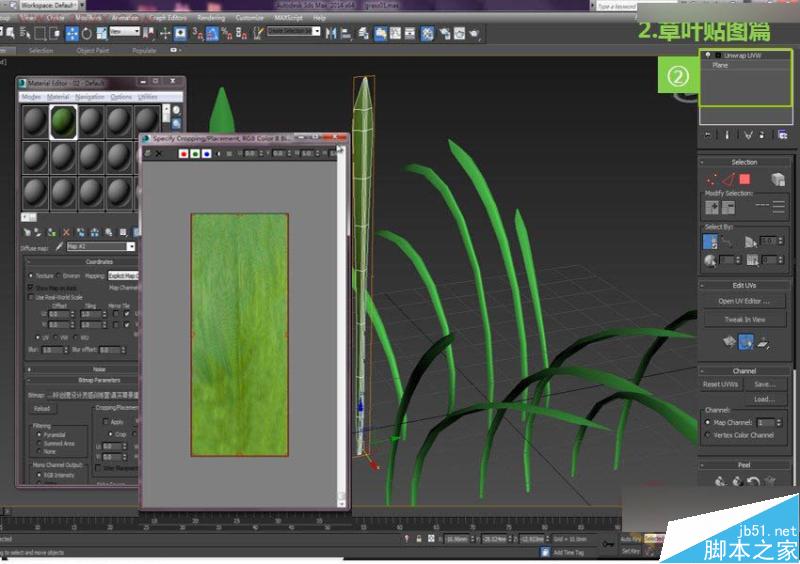Click Reload button in Bitmap Parameters
The image size is (800, 564).
[x=42, y=408]
